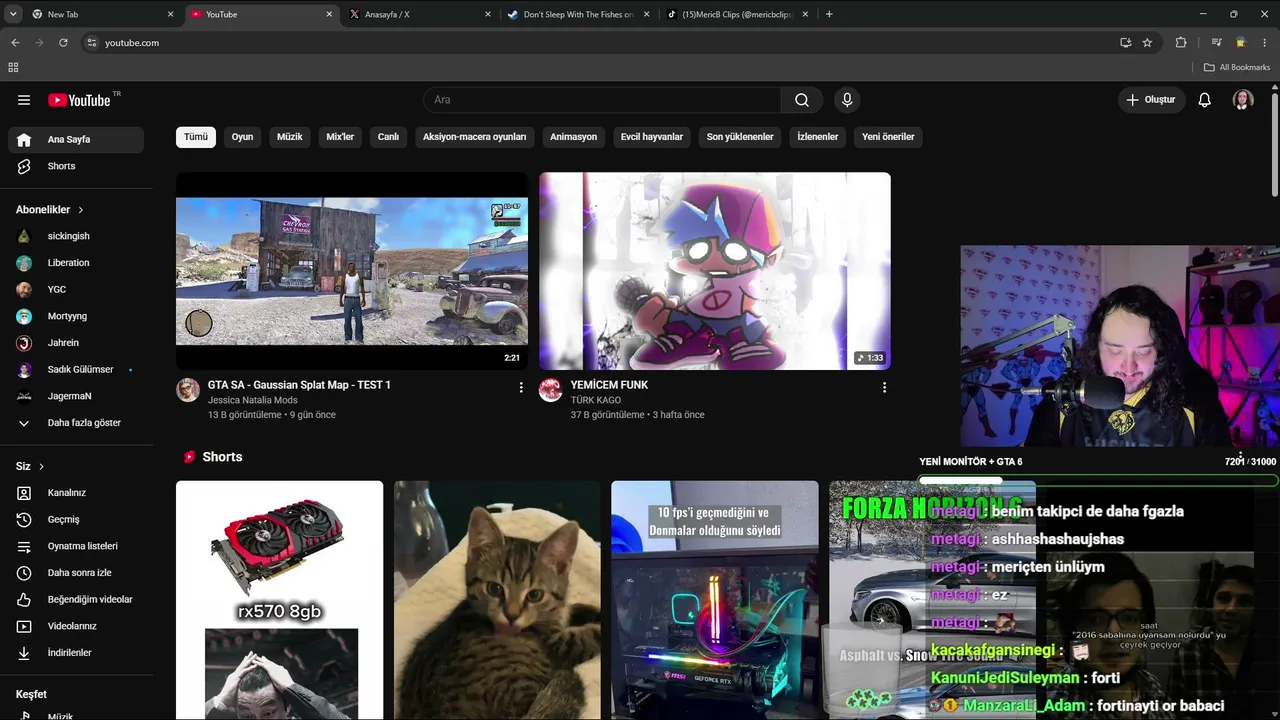This screenshot has width=1280, height=720.
Task: Click the YouTube logo
Action: pos(79,100)
